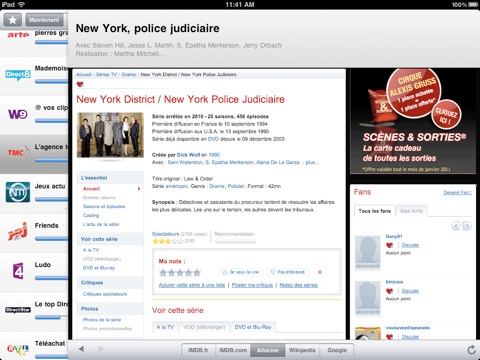The height and width of the screenshot is (360, 480).
Task: Switch to the IMDB.com tab
Action: 233,350
